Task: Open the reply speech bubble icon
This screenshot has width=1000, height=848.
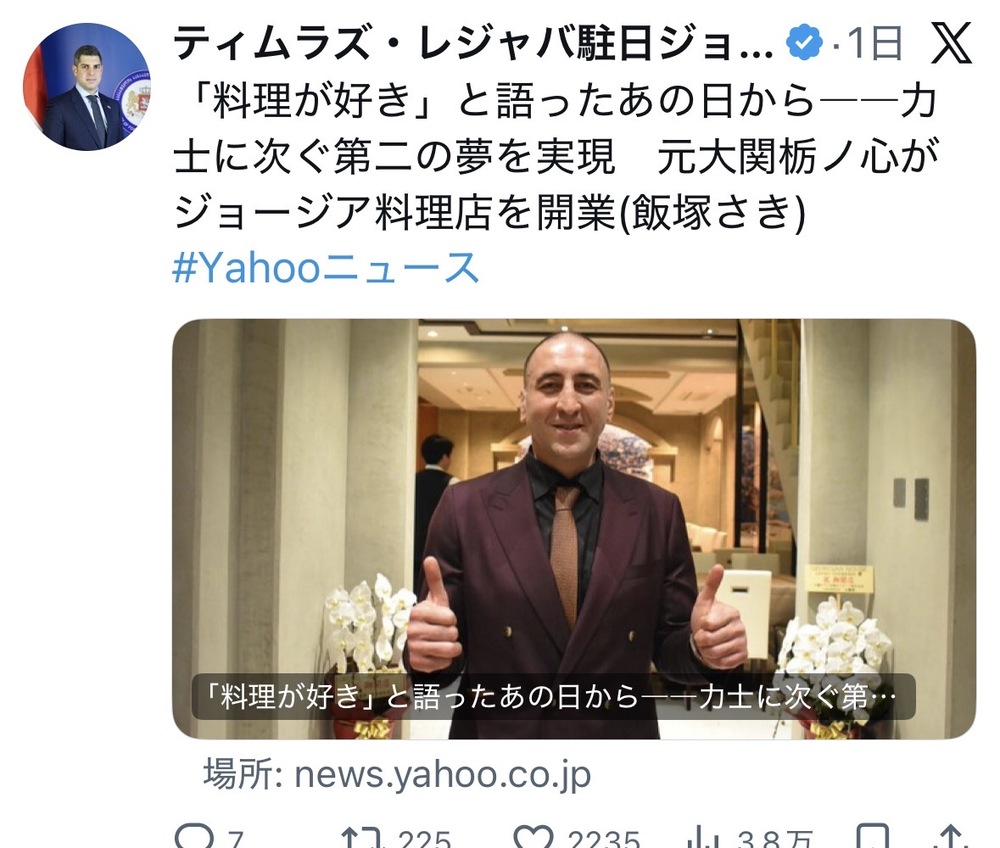Action: click(x=195, y=836)
